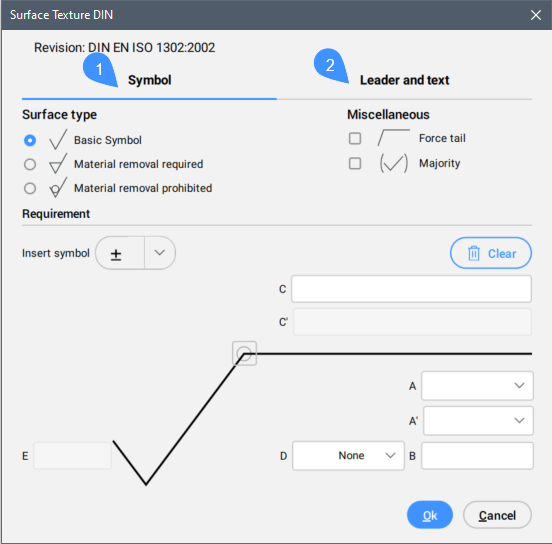Select the Symbol tab

[150, 80]
